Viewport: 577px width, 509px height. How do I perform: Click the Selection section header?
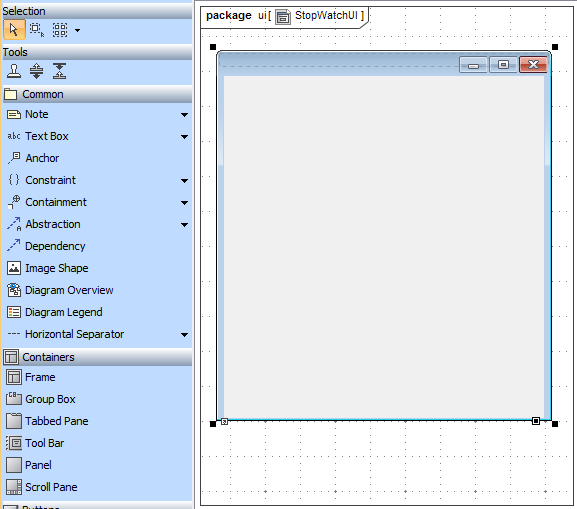pos(97,11)
